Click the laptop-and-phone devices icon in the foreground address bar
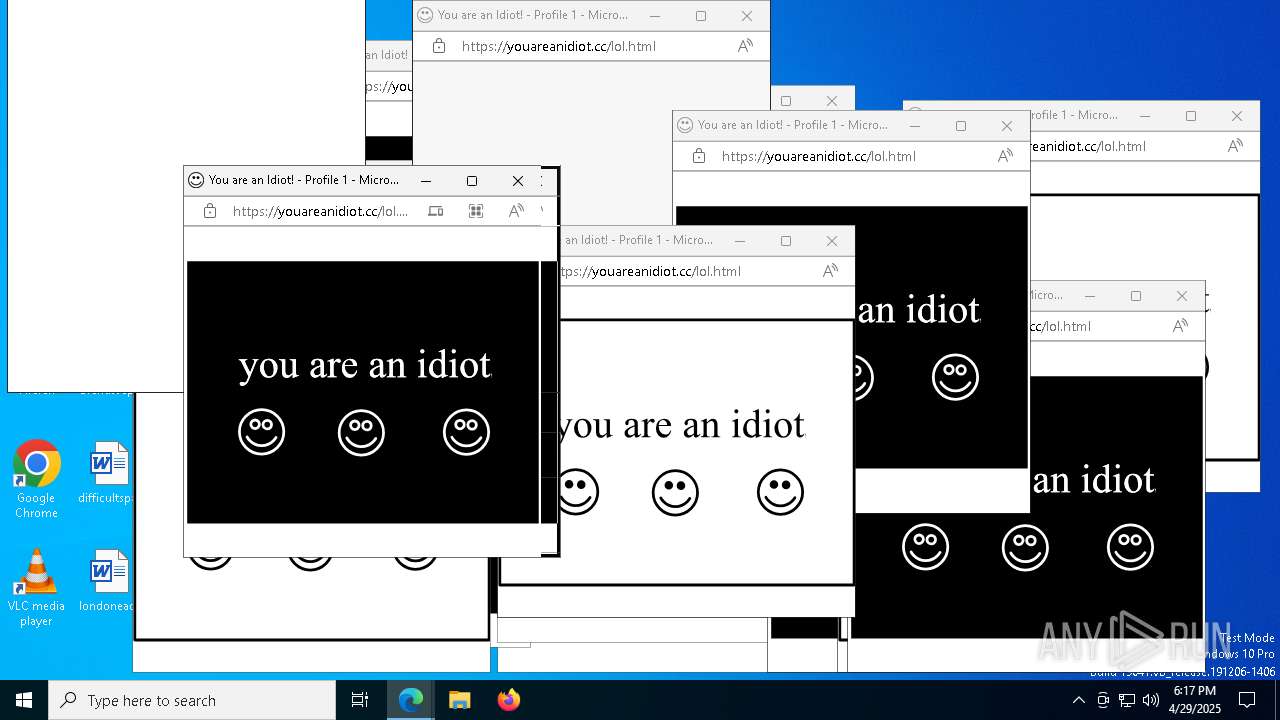 coord(436,211)
